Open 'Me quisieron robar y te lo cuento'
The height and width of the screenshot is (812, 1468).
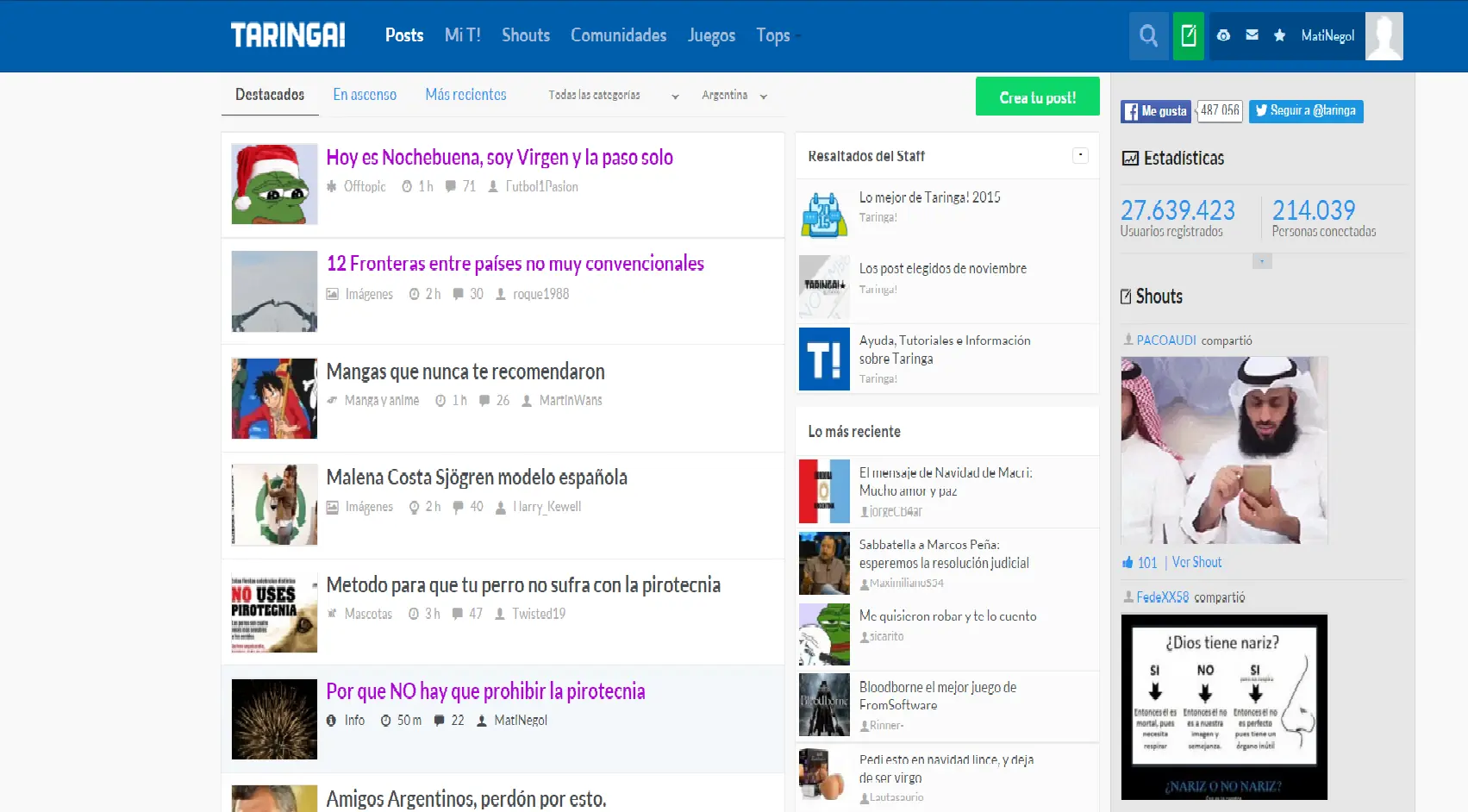point(948,616)
